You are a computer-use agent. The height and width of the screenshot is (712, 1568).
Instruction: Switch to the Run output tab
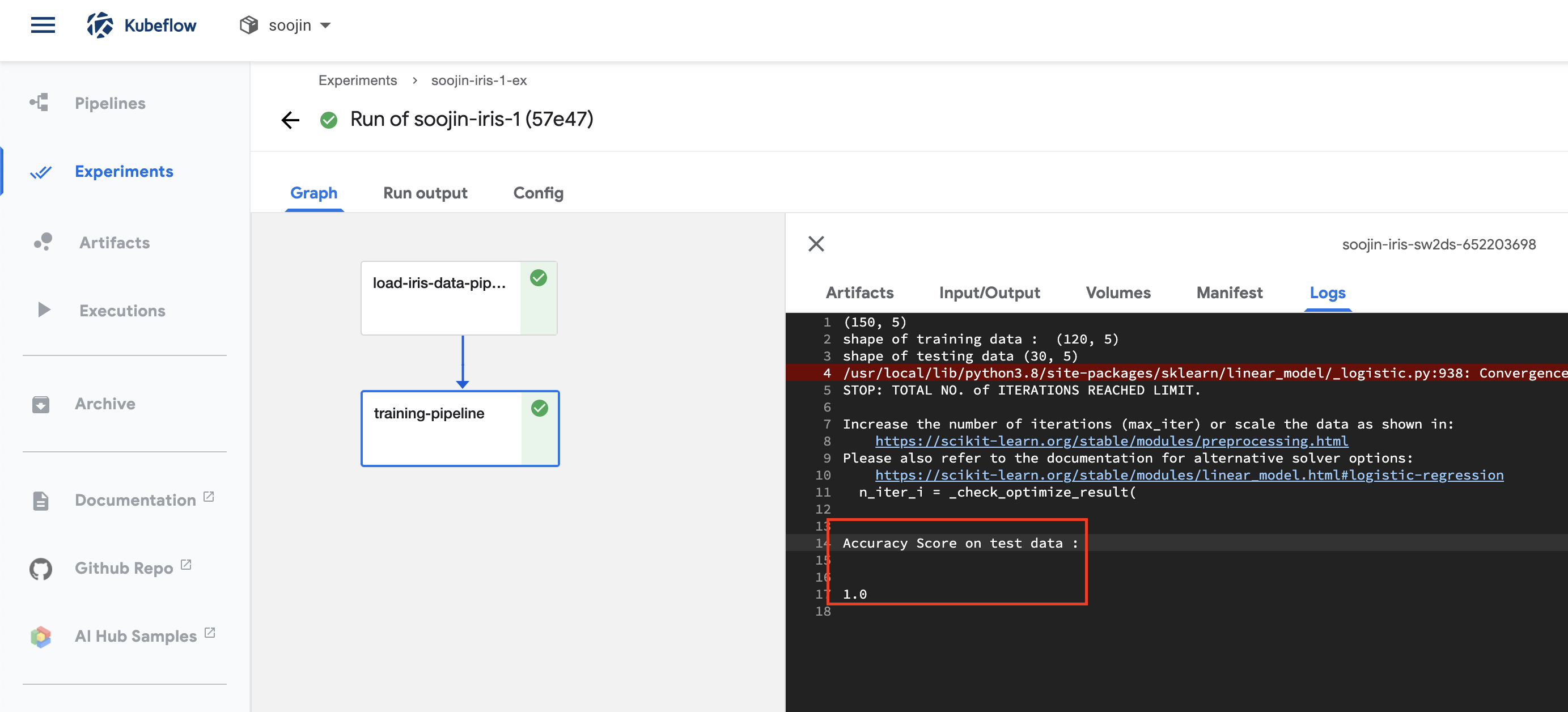click(x=425, y=193)
